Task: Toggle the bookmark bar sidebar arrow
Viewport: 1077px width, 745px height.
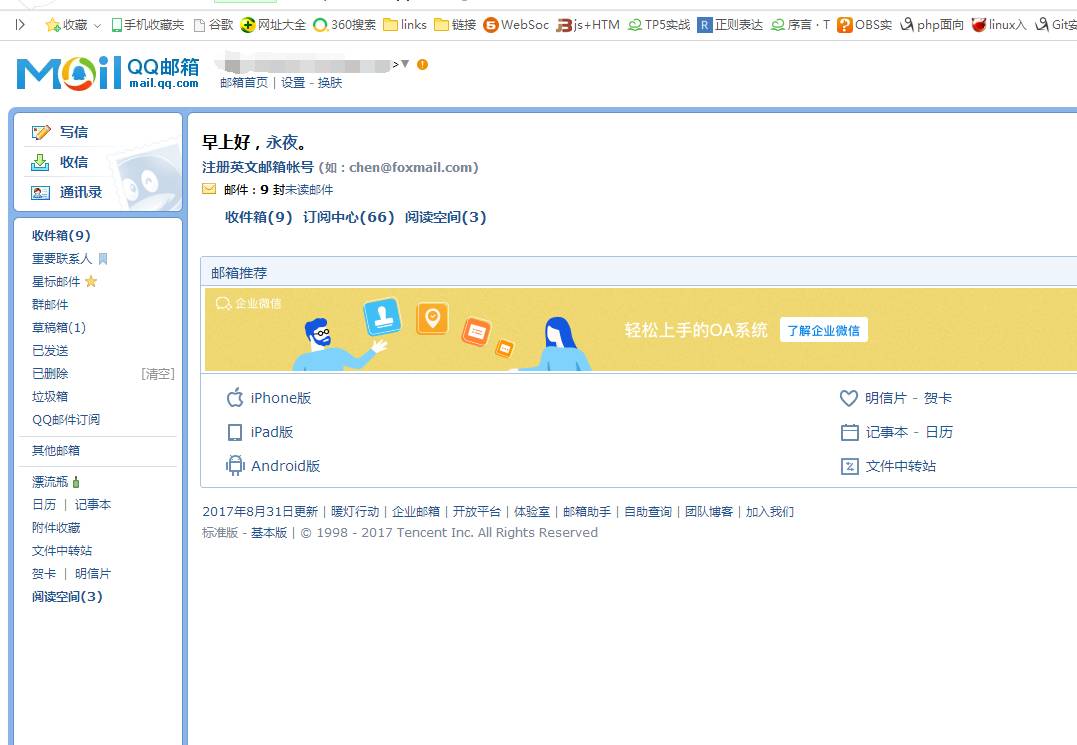Action: (20, 25)
